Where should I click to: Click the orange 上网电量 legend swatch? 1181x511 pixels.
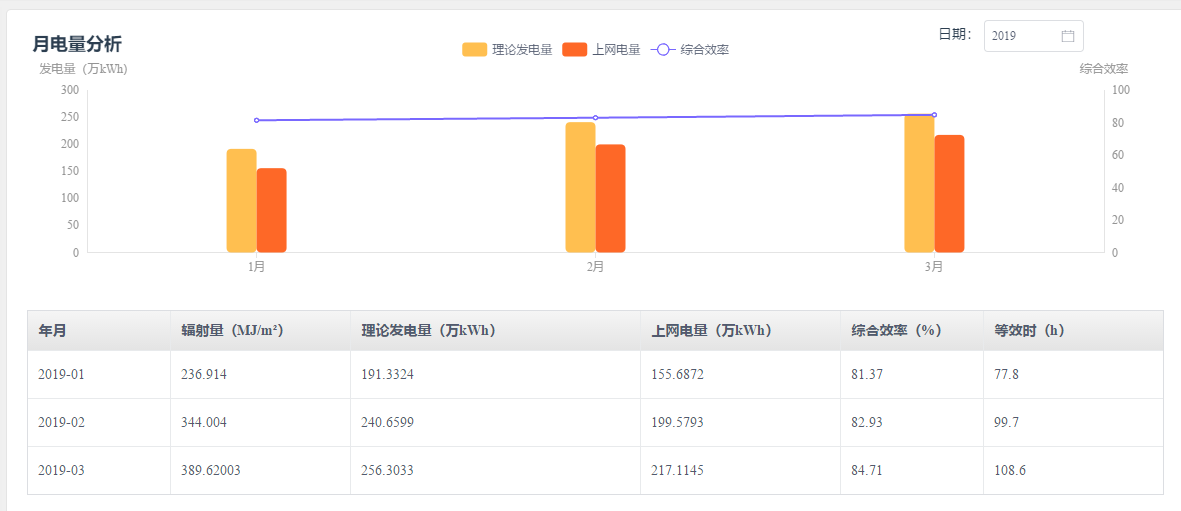tap(575, 50)
